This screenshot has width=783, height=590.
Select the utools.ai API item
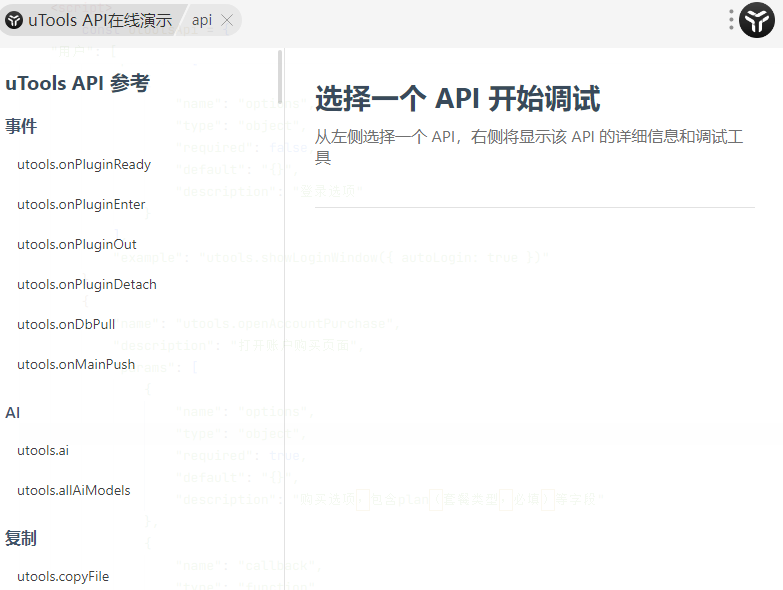43,450
